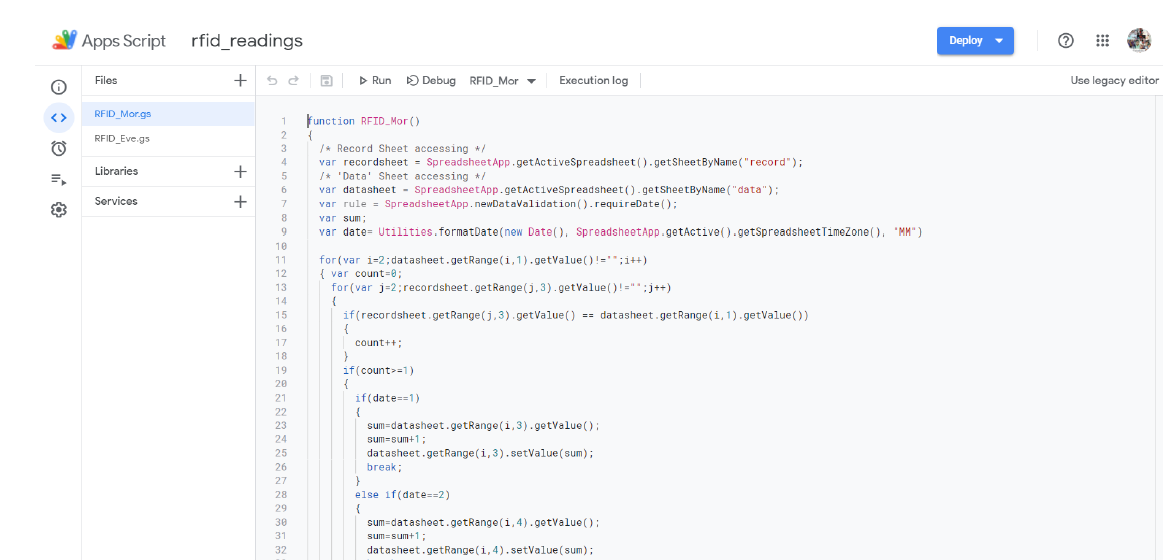Click line number 20 in the gutter
Image resolution: width=1171 pixels, height=560 pixels.
tap(282, 384)
